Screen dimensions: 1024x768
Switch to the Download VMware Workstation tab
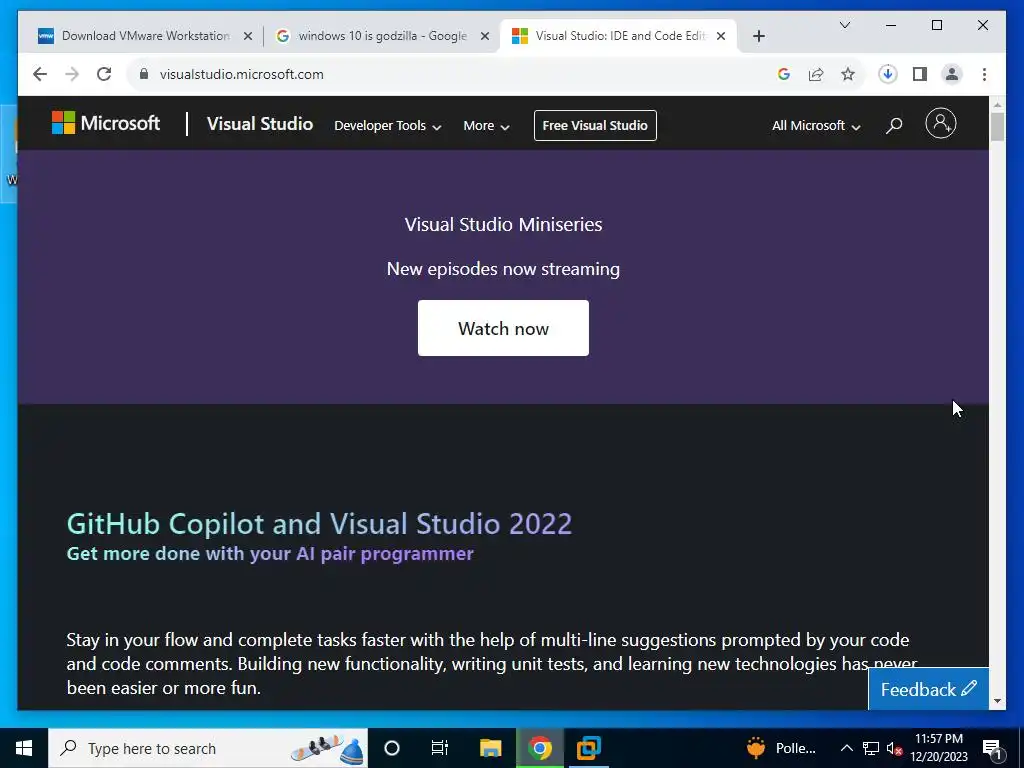coord(145,36)
